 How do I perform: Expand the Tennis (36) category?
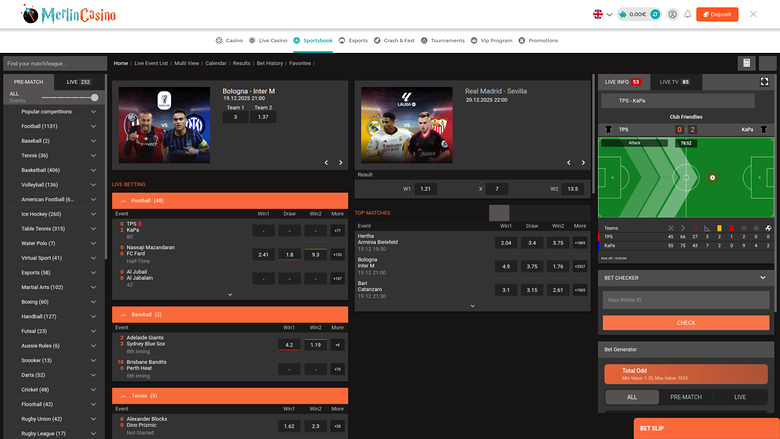click(94, 155)
